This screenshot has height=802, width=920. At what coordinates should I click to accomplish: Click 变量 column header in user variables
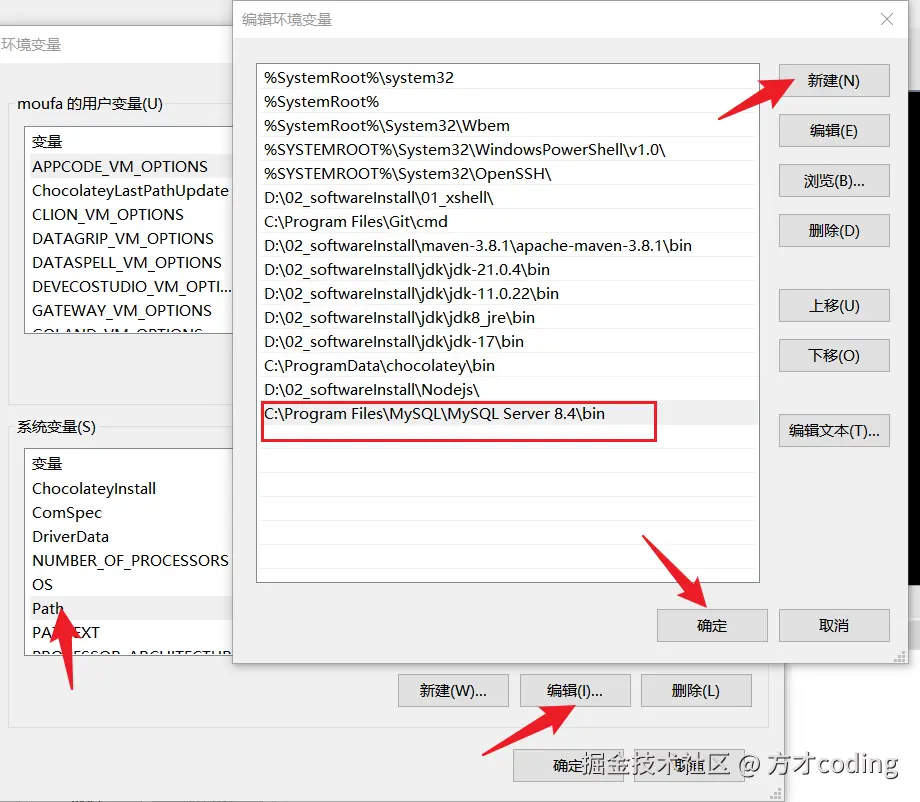(x=47, y=141)
